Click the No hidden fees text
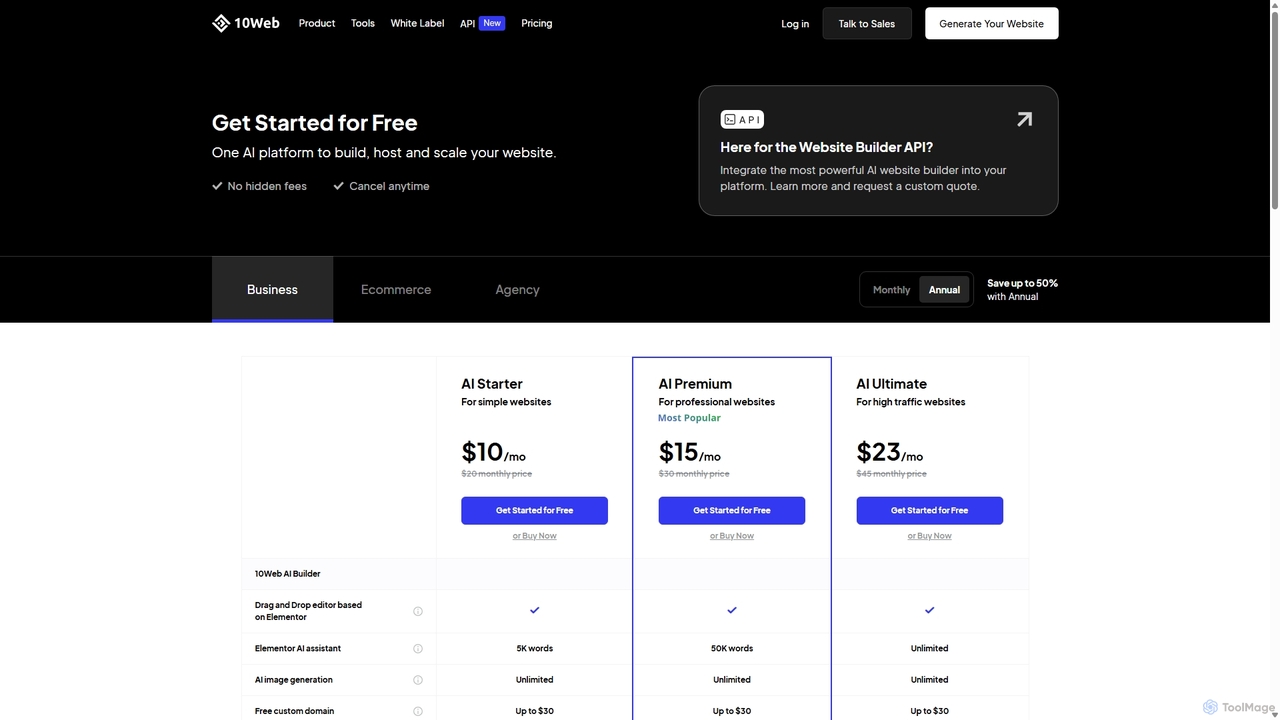The width and height of the screenshot is (1280, 720). 267,186
